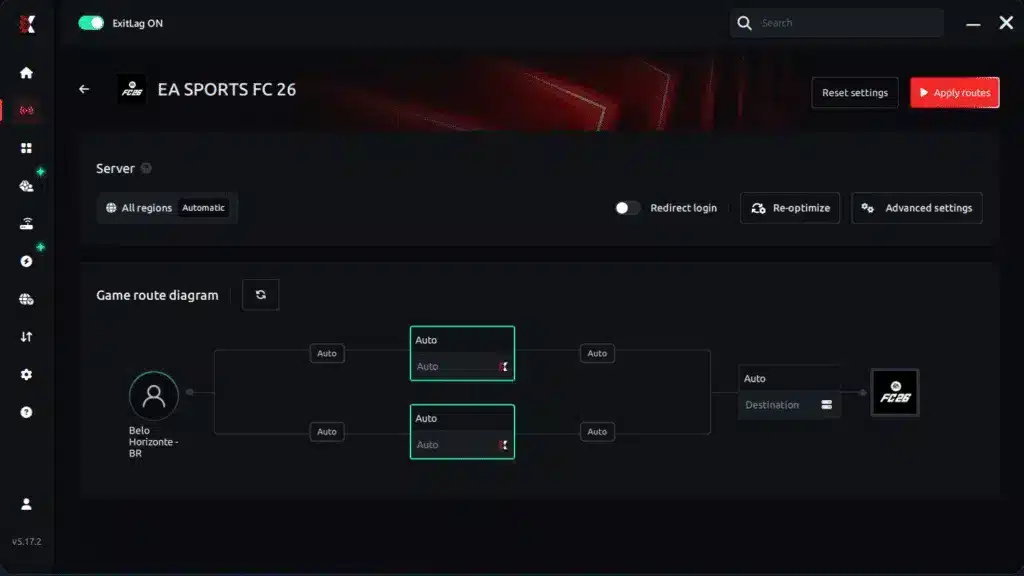Open the Auto Destination node box
This screenshot has width=1024, height=576.
(789, 392)
